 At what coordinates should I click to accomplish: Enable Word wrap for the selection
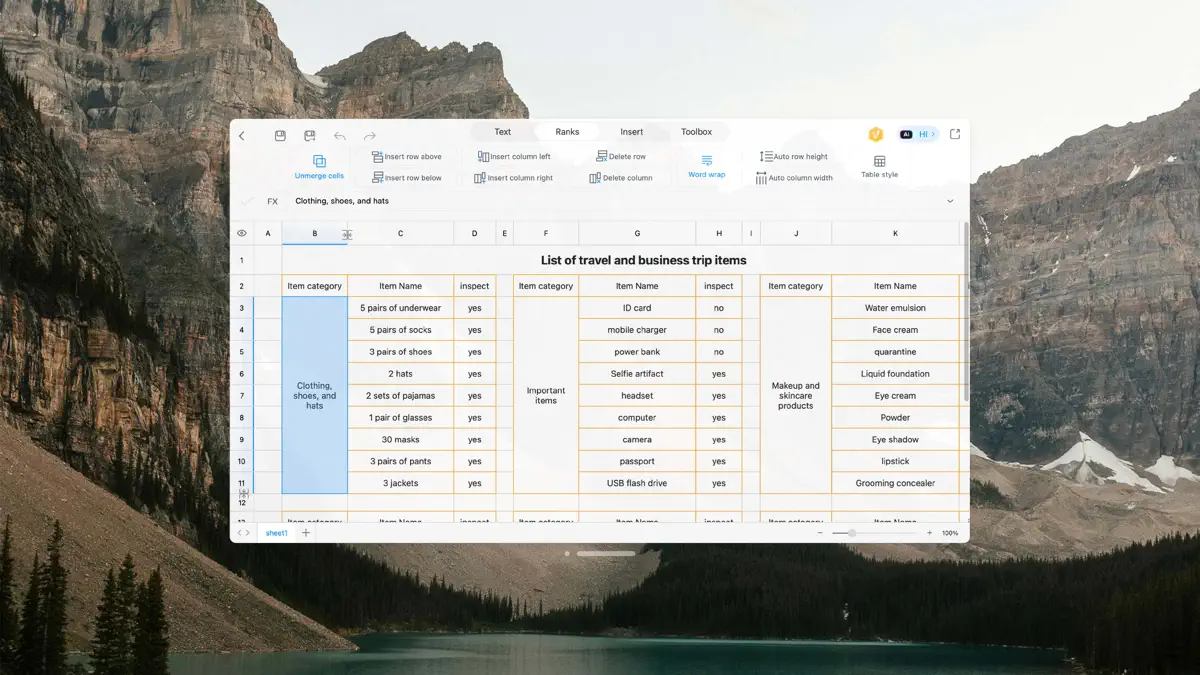tap(707, 165)
